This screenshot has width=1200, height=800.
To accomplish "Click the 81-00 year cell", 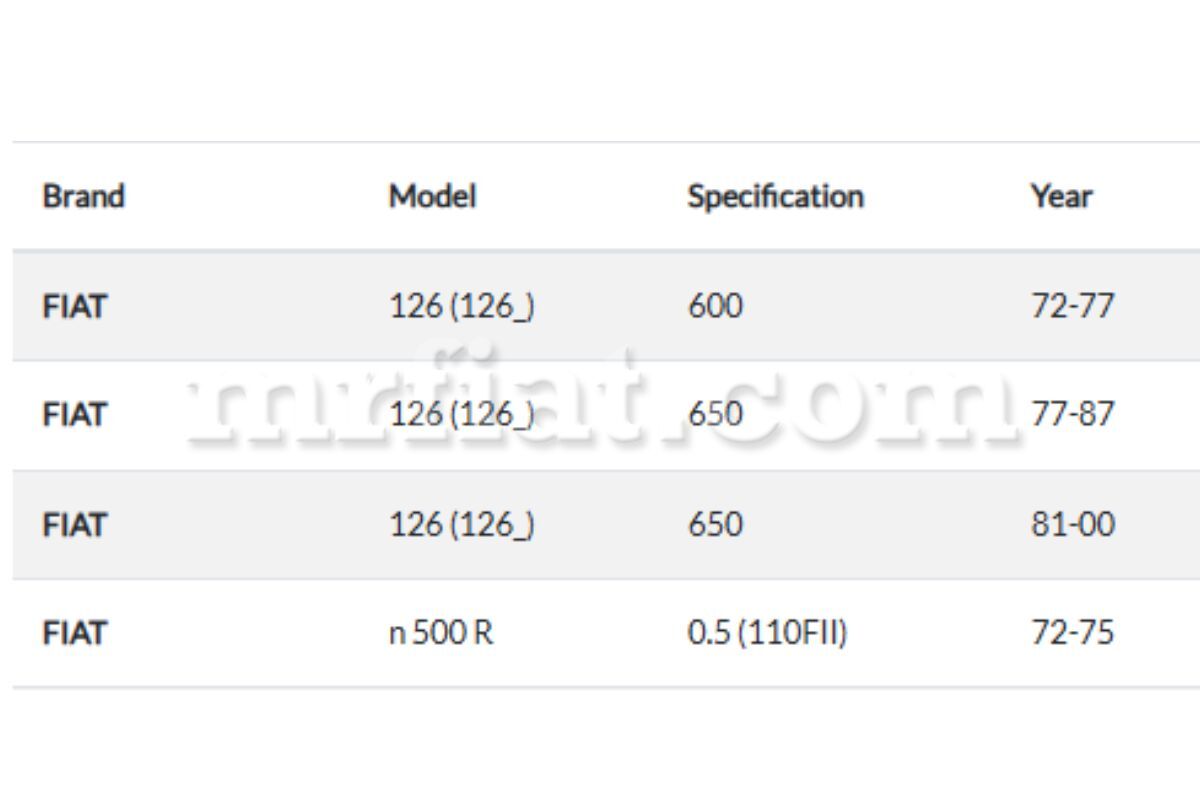I will (x=1072, y=524).
